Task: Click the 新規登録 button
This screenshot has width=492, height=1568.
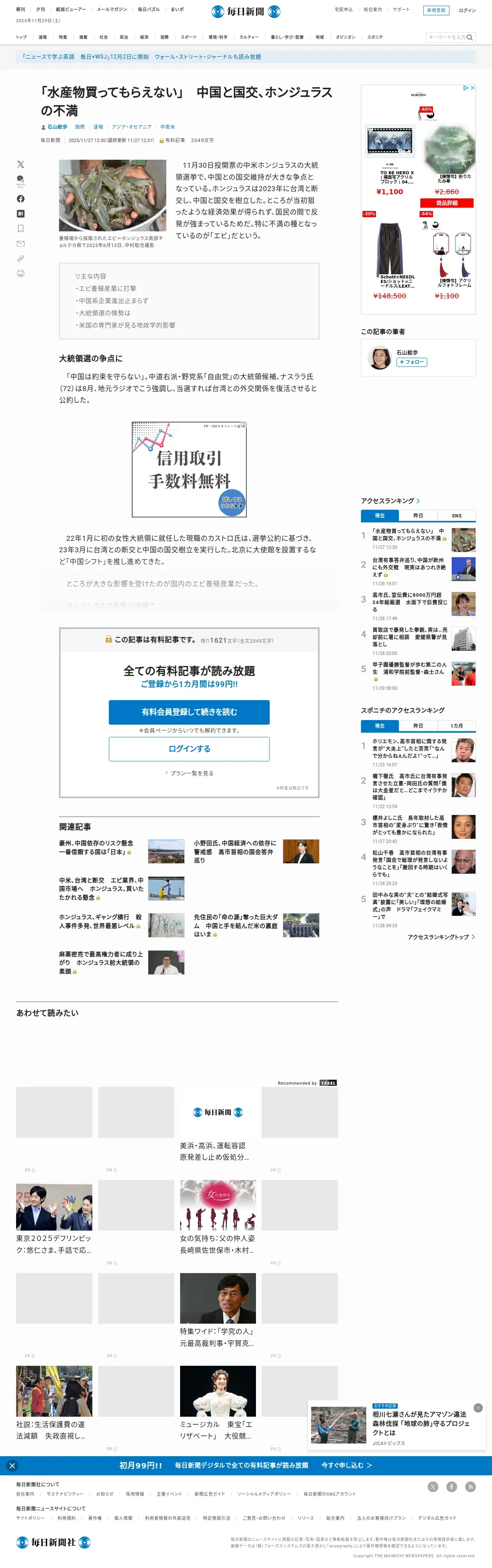Action: 436,10
